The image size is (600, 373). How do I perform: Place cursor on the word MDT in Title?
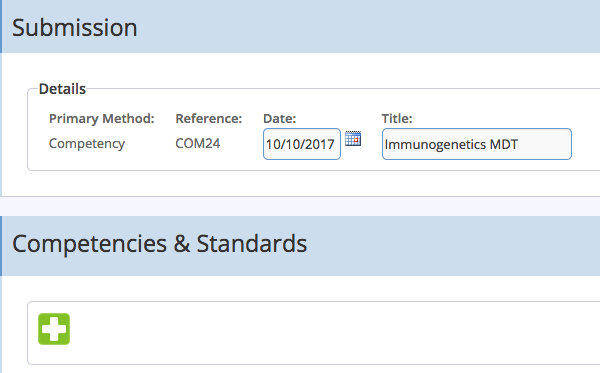tap(504, 144)
